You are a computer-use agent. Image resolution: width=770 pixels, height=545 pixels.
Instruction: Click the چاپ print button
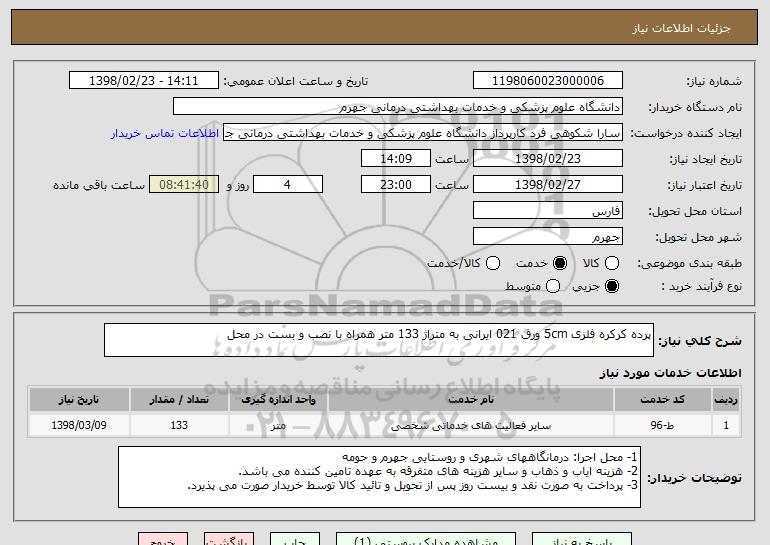[x=295, y=539]
